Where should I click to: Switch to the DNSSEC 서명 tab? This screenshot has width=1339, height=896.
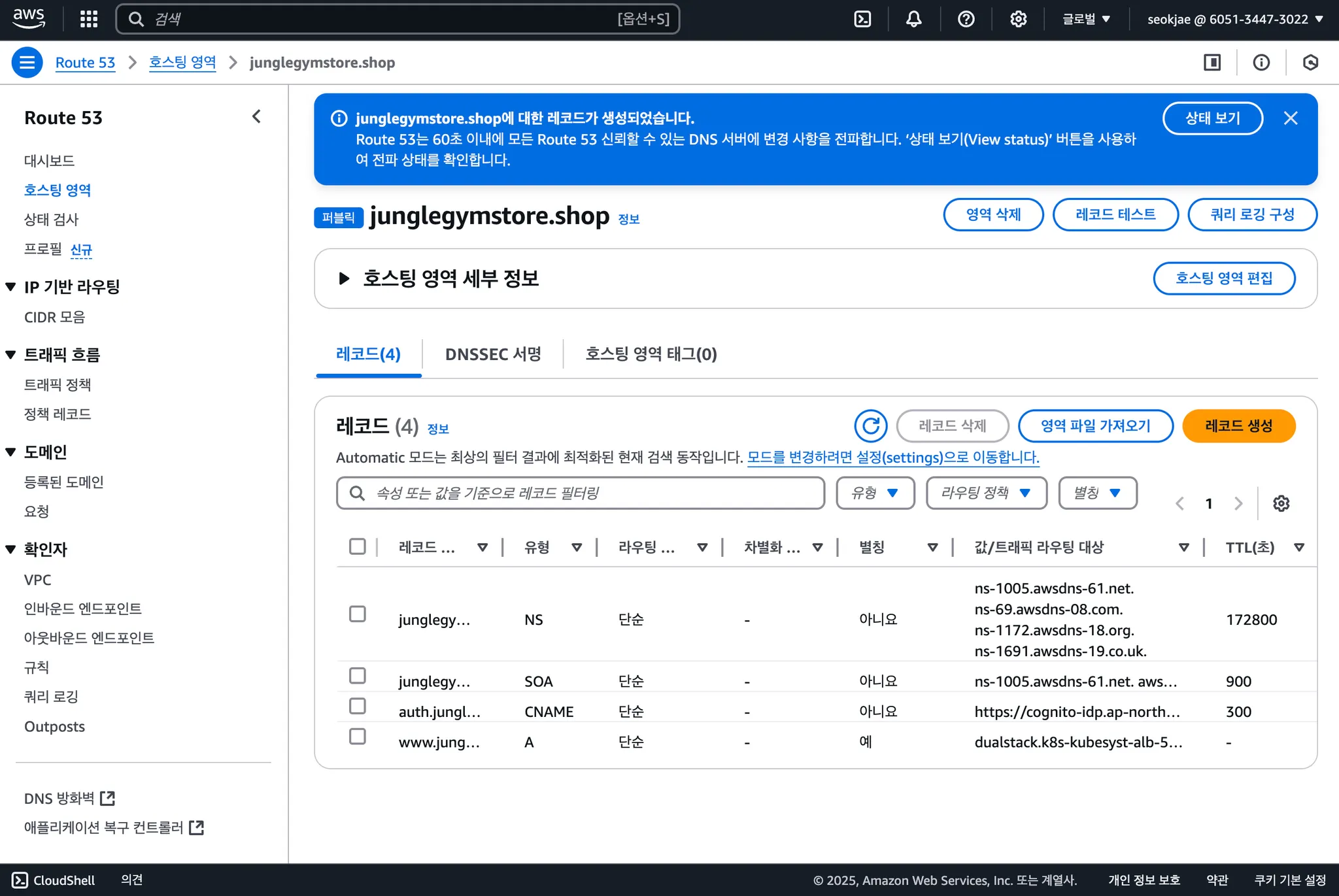point(493,354)
